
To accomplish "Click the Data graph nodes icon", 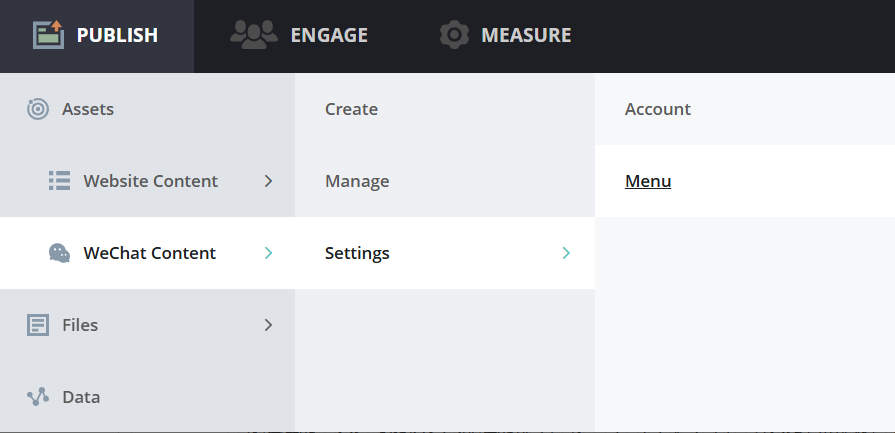I will (x=38, y=397).
